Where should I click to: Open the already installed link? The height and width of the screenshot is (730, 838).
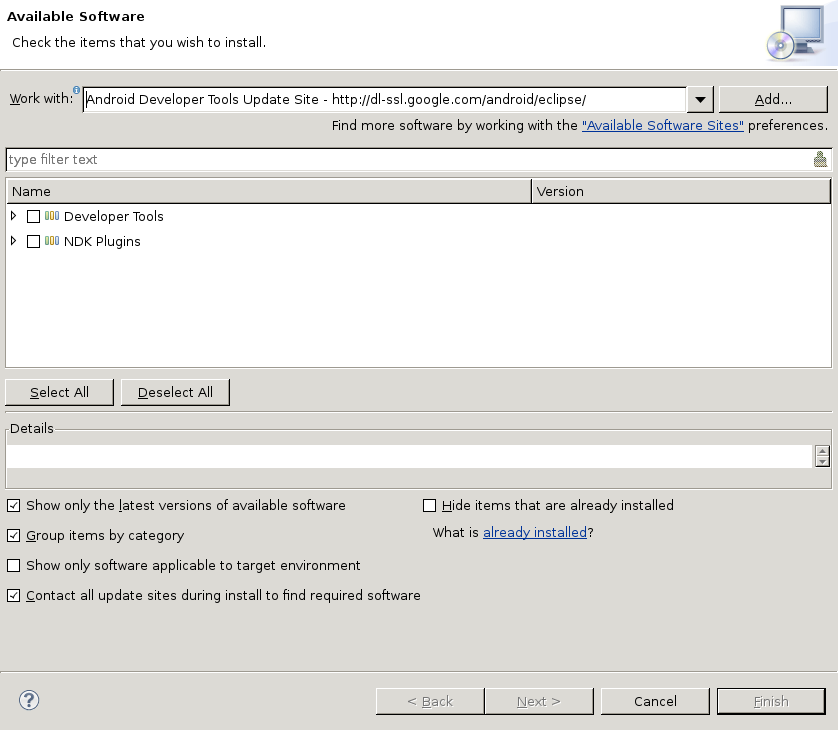pyautogui.click(x=535, y=532)
